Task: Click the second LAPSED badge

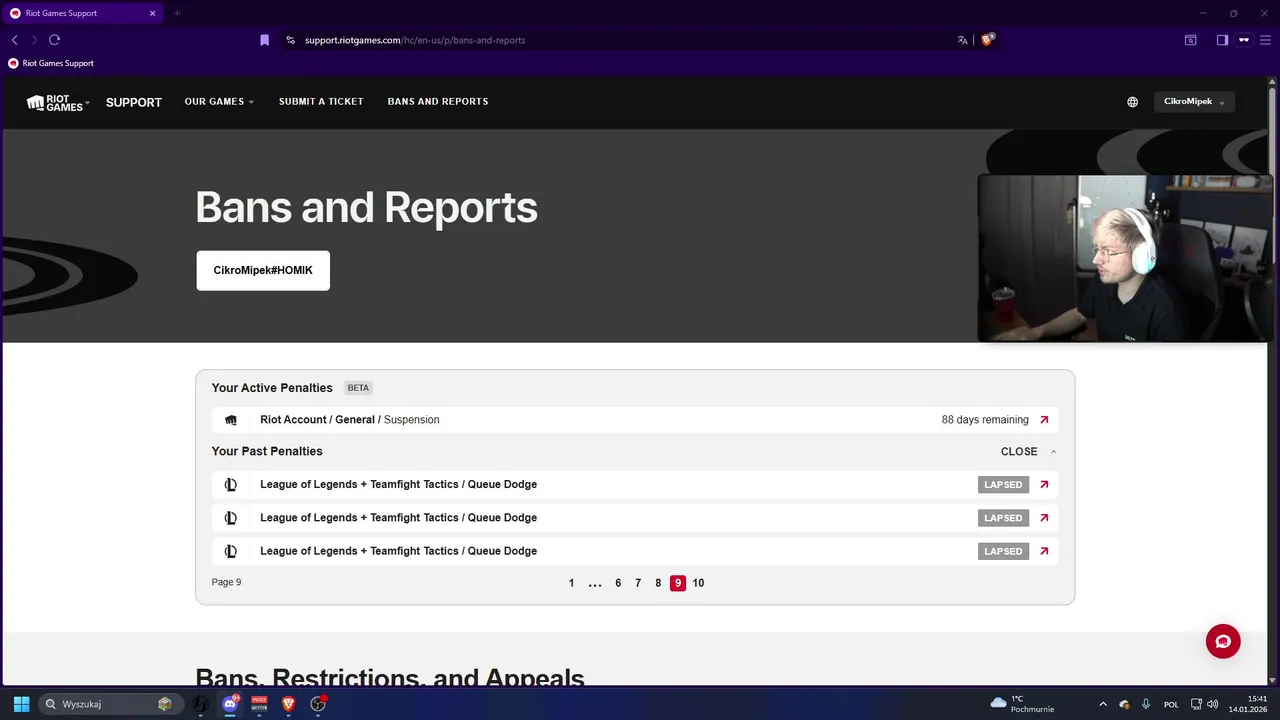Action: click(1003, 518)
